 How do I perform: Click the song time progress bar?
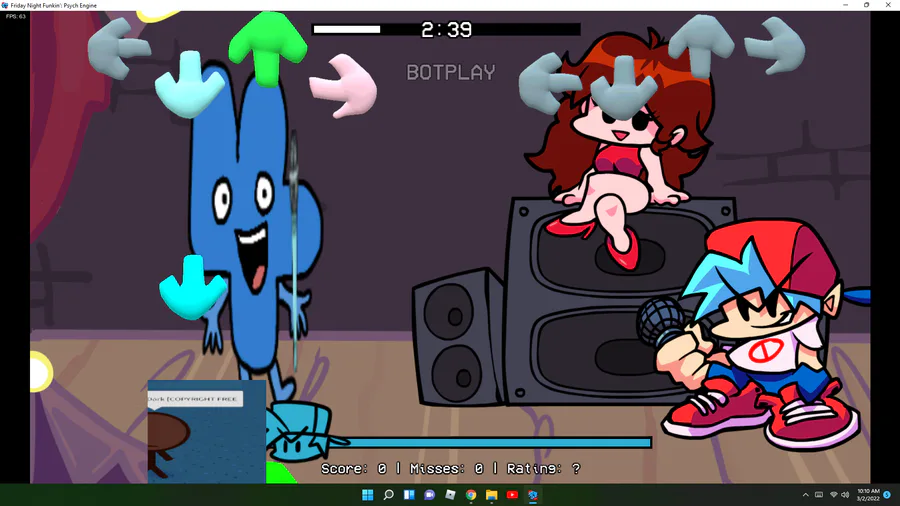pyautogui.click(x=446, y=29)
